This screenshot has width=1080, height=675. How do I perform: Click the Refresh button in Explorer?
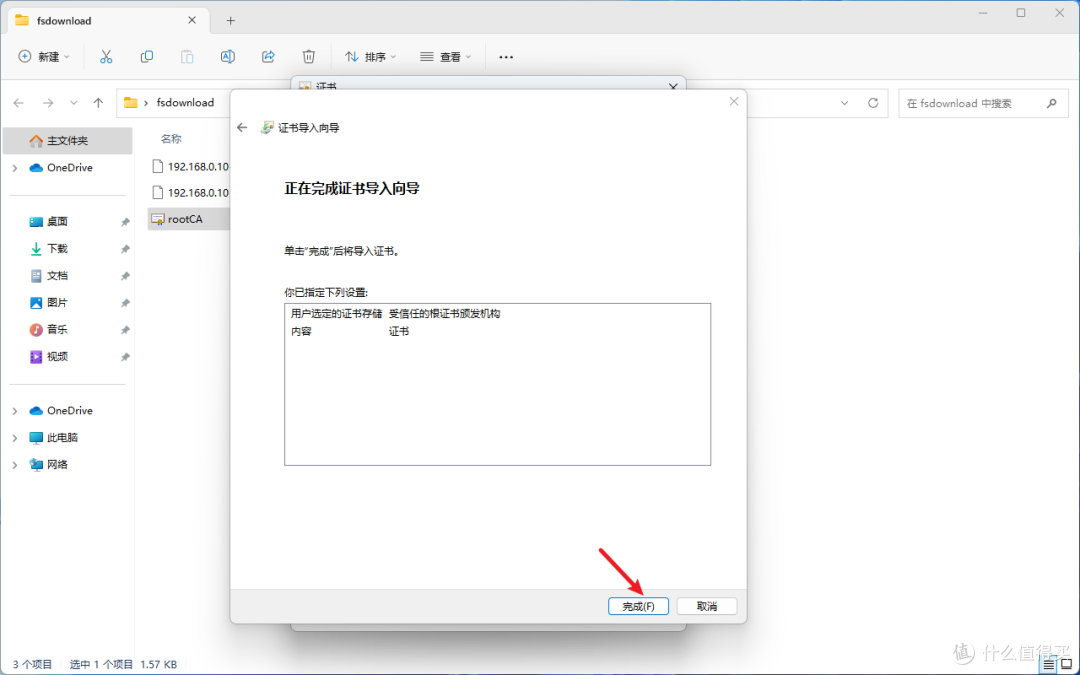[x=873, y=103]
